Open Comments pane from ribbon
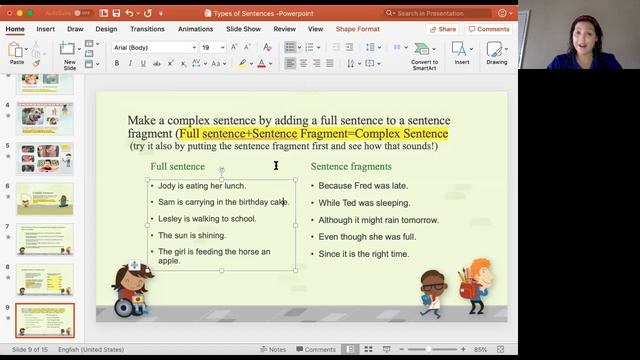640x360 pixels. (x=489, y=29)
